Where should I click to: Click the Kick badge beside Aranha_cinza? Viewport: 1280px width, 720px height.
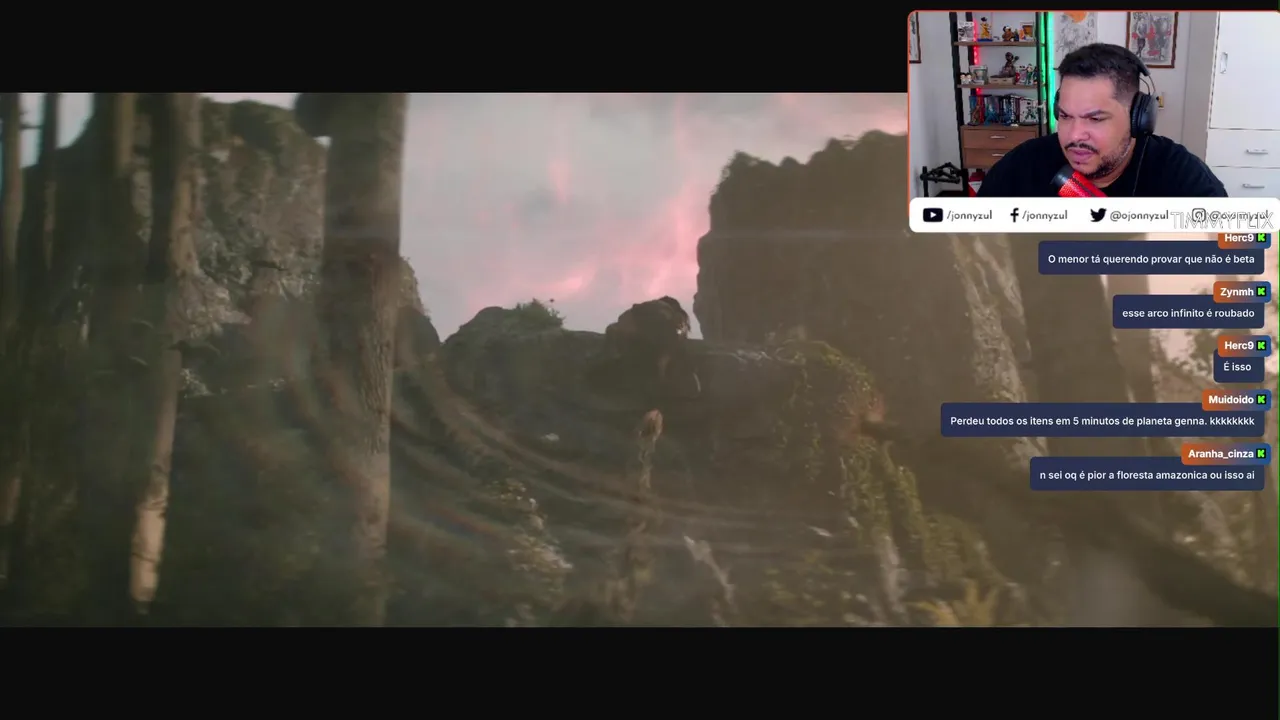1262,454
